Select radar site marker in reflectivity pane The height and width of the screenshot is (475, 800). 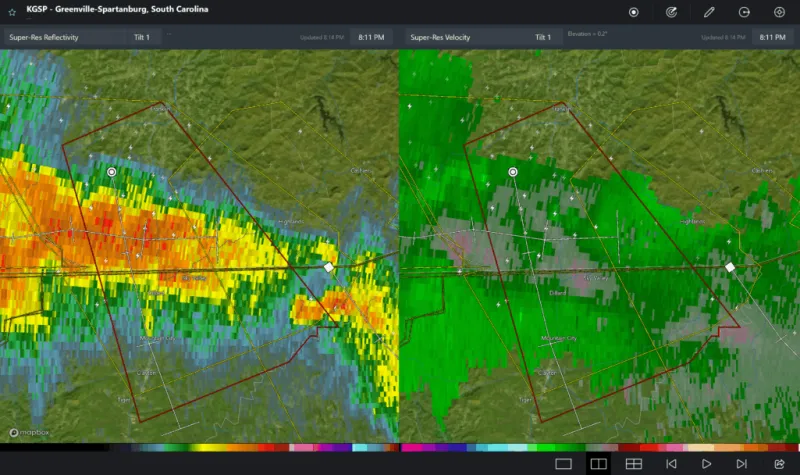(112, 172)
